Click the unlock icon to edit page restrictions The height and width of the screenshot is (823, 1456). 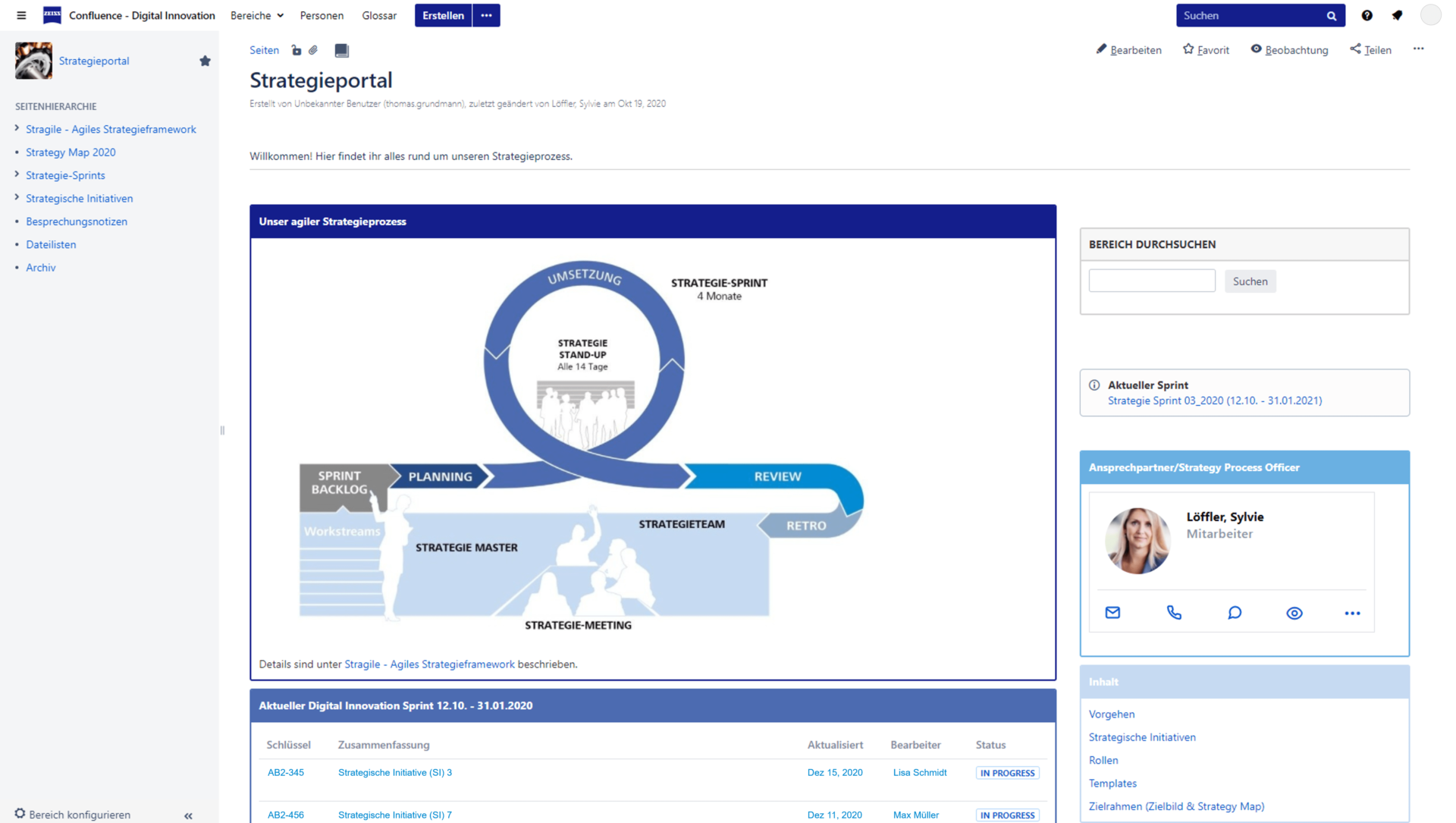(296, 50)
